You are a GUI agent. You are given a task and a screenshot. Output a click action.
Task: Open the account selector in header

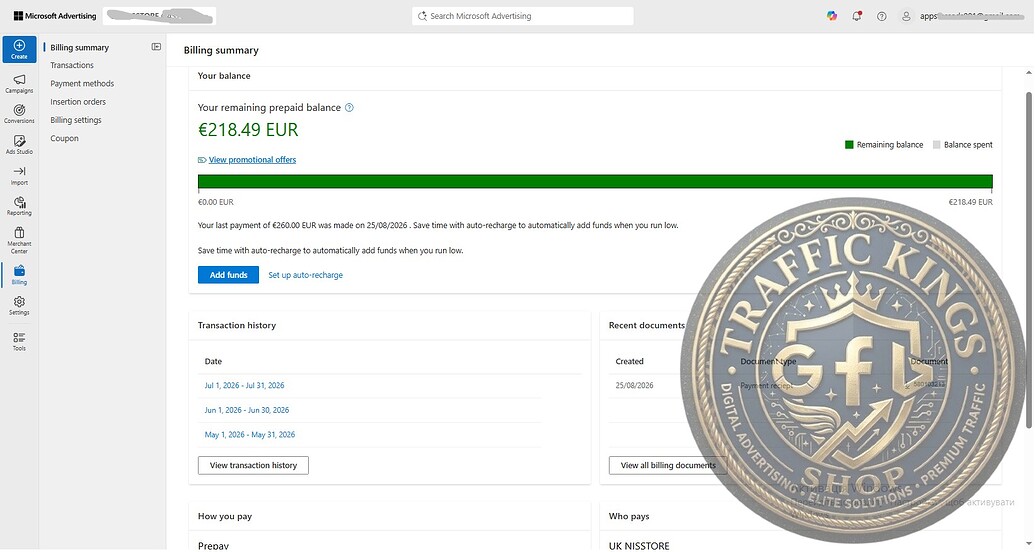click(160, 16)
